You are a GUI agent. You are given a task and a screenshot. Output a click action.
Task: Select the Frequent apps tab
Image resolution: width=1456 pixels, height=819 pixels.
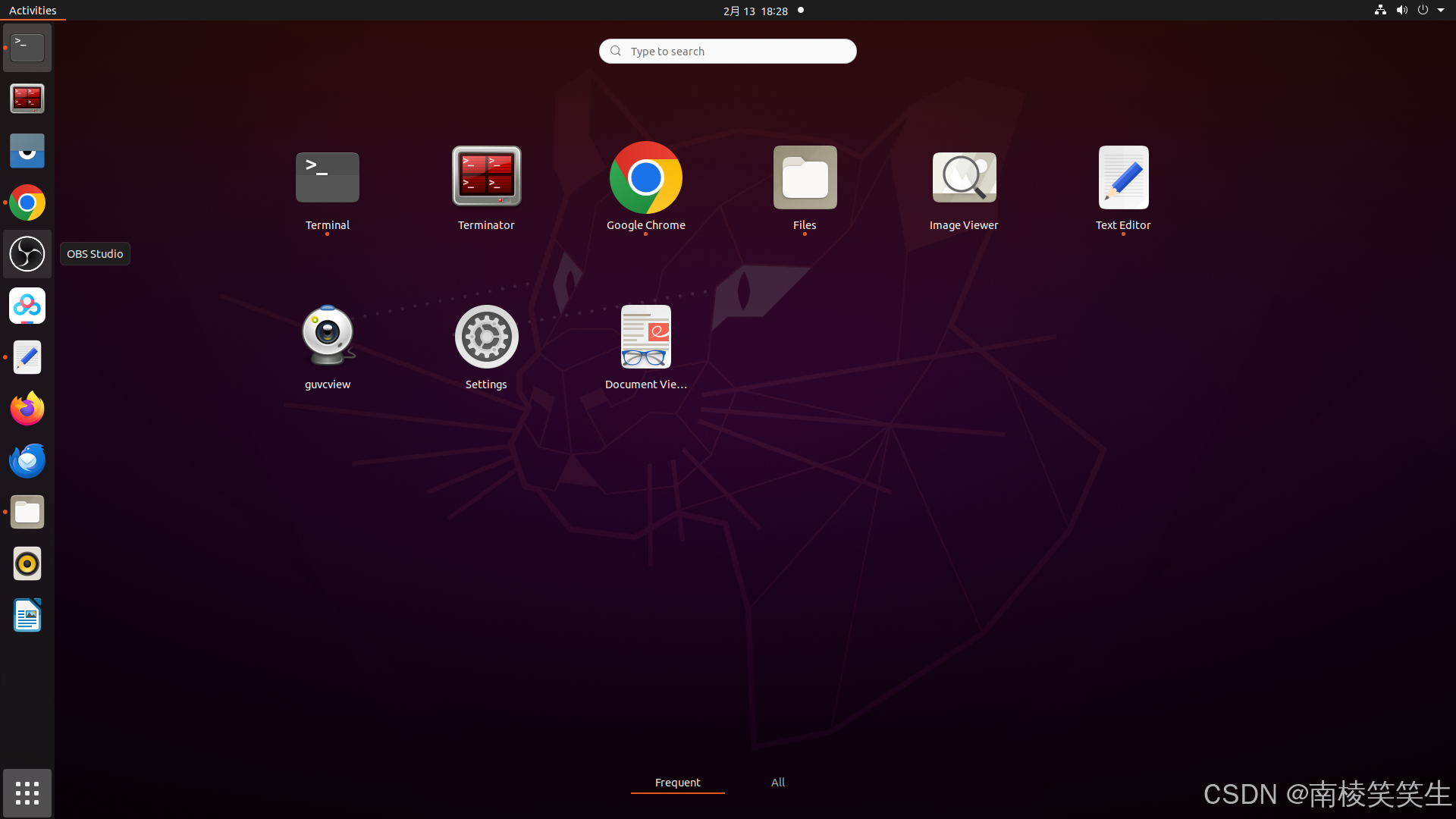[x=677, y=782]
